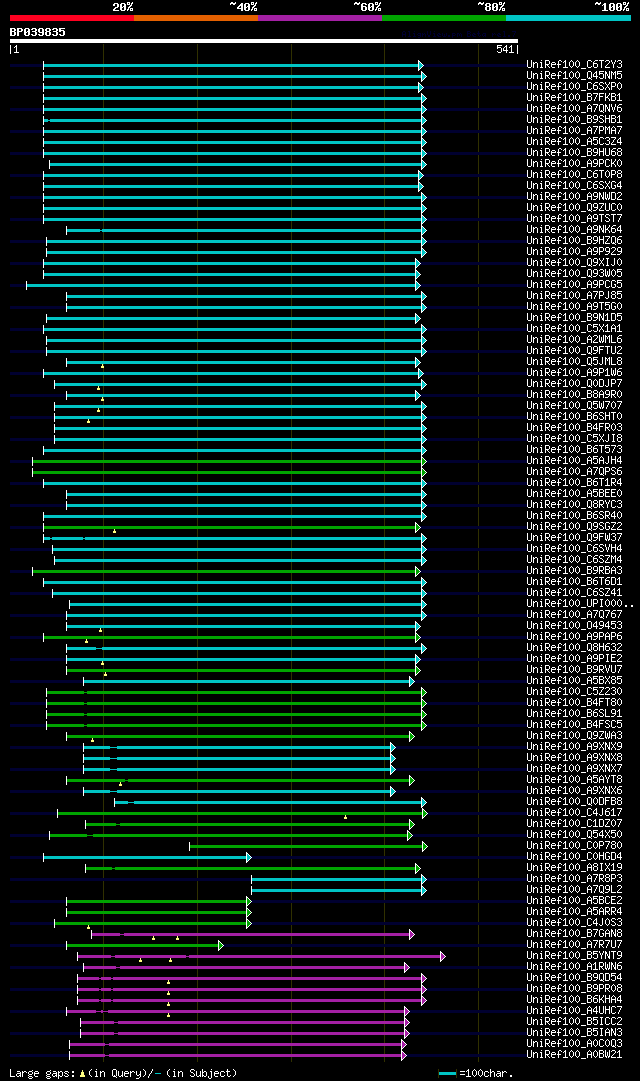Click the UniRef100_B9QD54 label
This screenshot has width=640, height=1081.
coord(574,978)
